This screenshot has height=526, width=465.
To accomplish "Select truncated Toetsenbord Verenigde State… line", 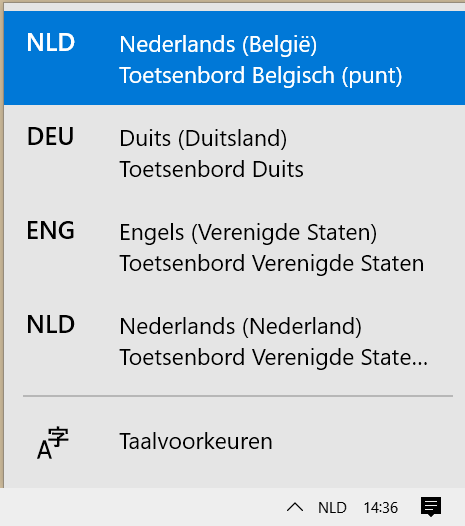I will (274, 357).
